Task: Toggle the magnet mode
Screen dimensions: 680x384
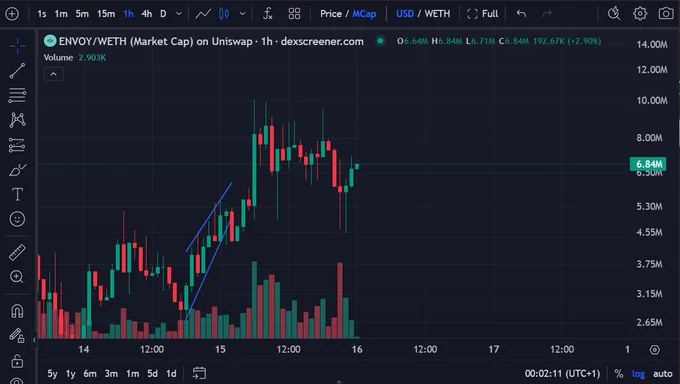Action: coord(17,311)
